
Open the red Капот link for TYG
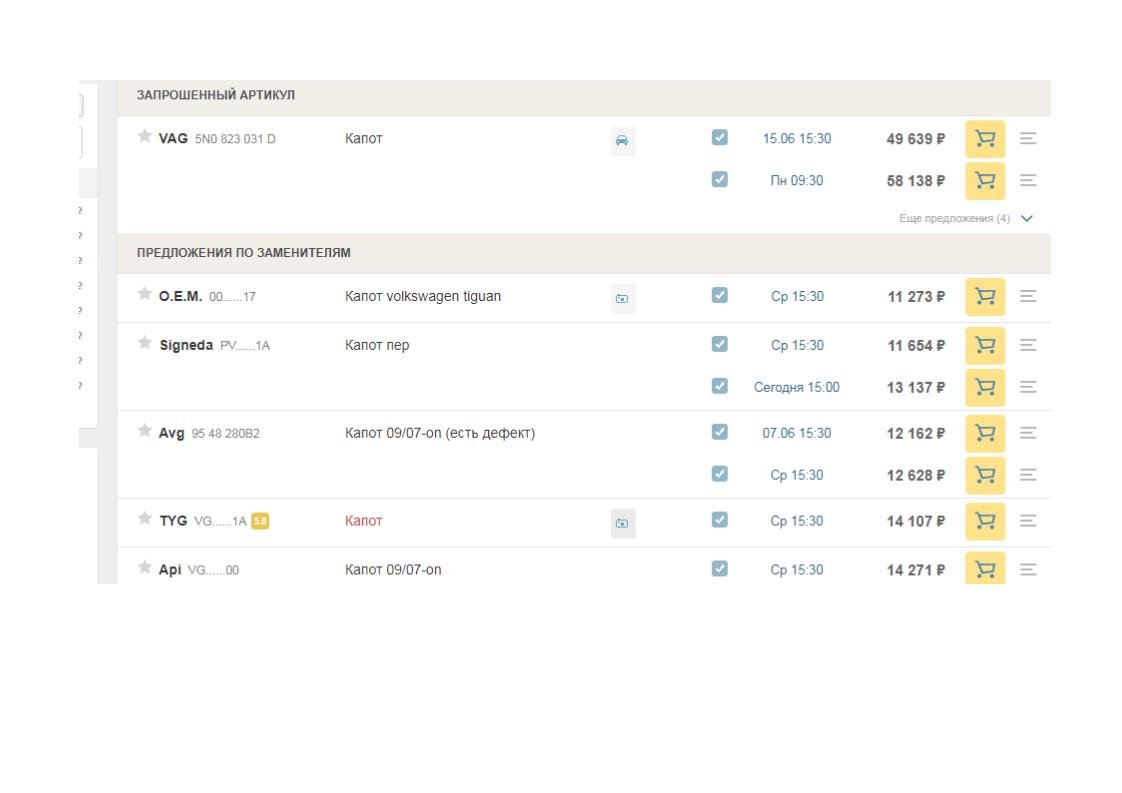(x=364, y=521)
